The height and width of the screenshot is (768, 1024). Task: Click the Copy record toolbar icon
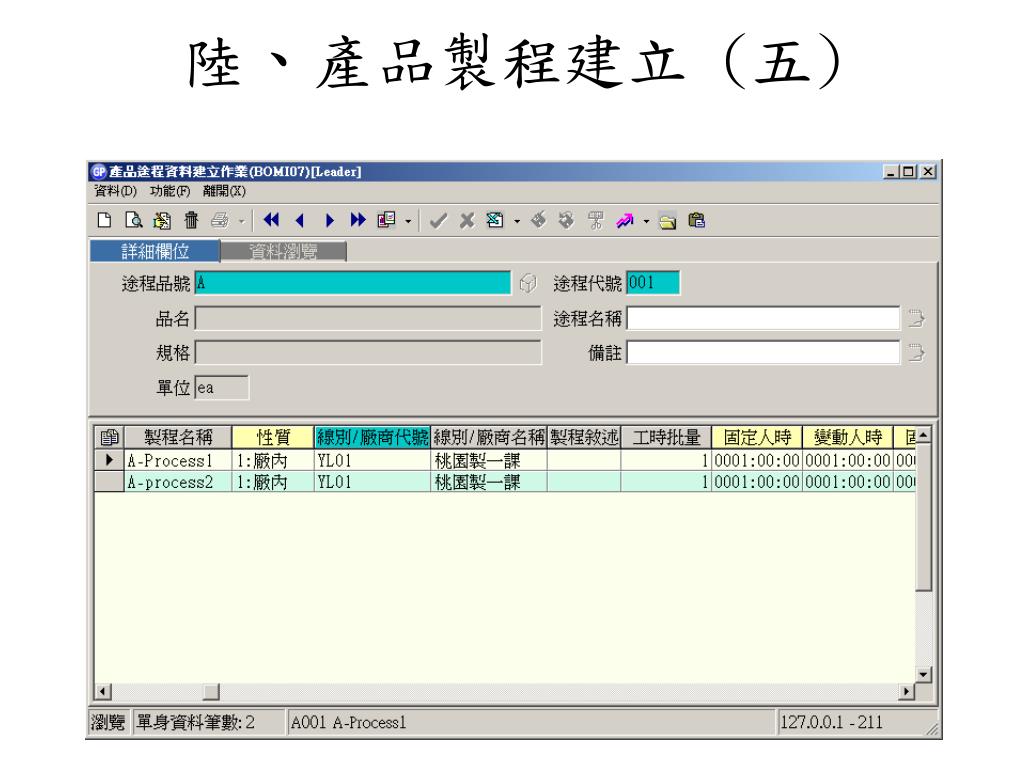click(162, 221)
